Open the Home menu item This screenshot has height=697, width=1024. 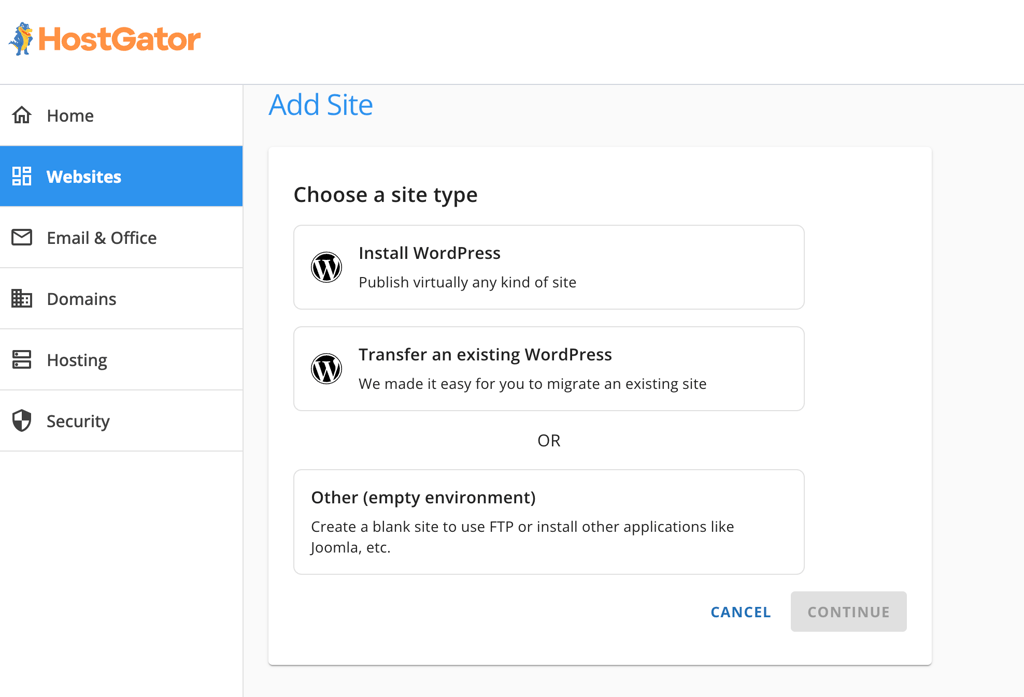(121, 115)
